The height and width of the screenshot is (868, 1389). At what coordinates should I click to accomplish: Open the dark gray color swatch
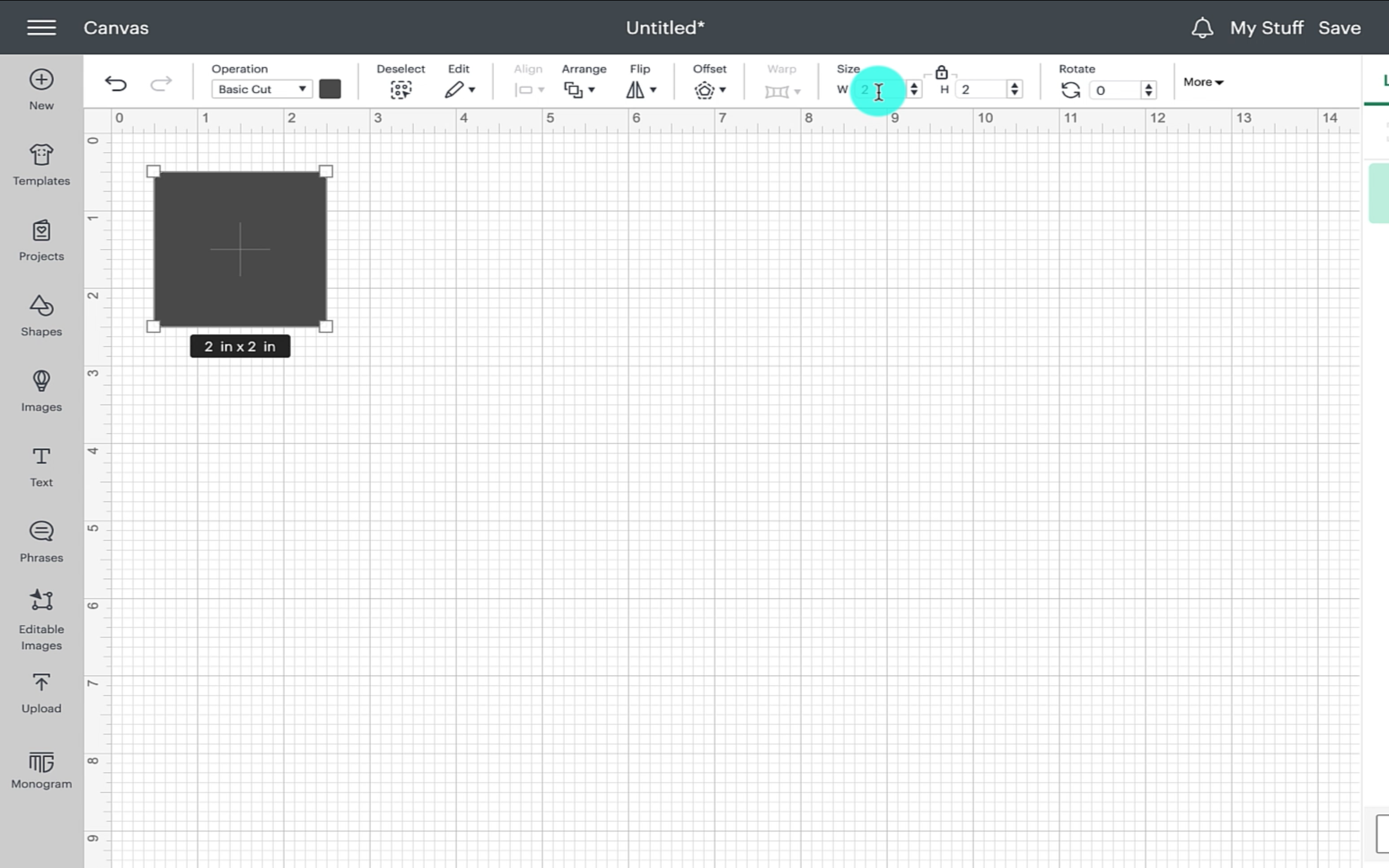click(330, 89)
